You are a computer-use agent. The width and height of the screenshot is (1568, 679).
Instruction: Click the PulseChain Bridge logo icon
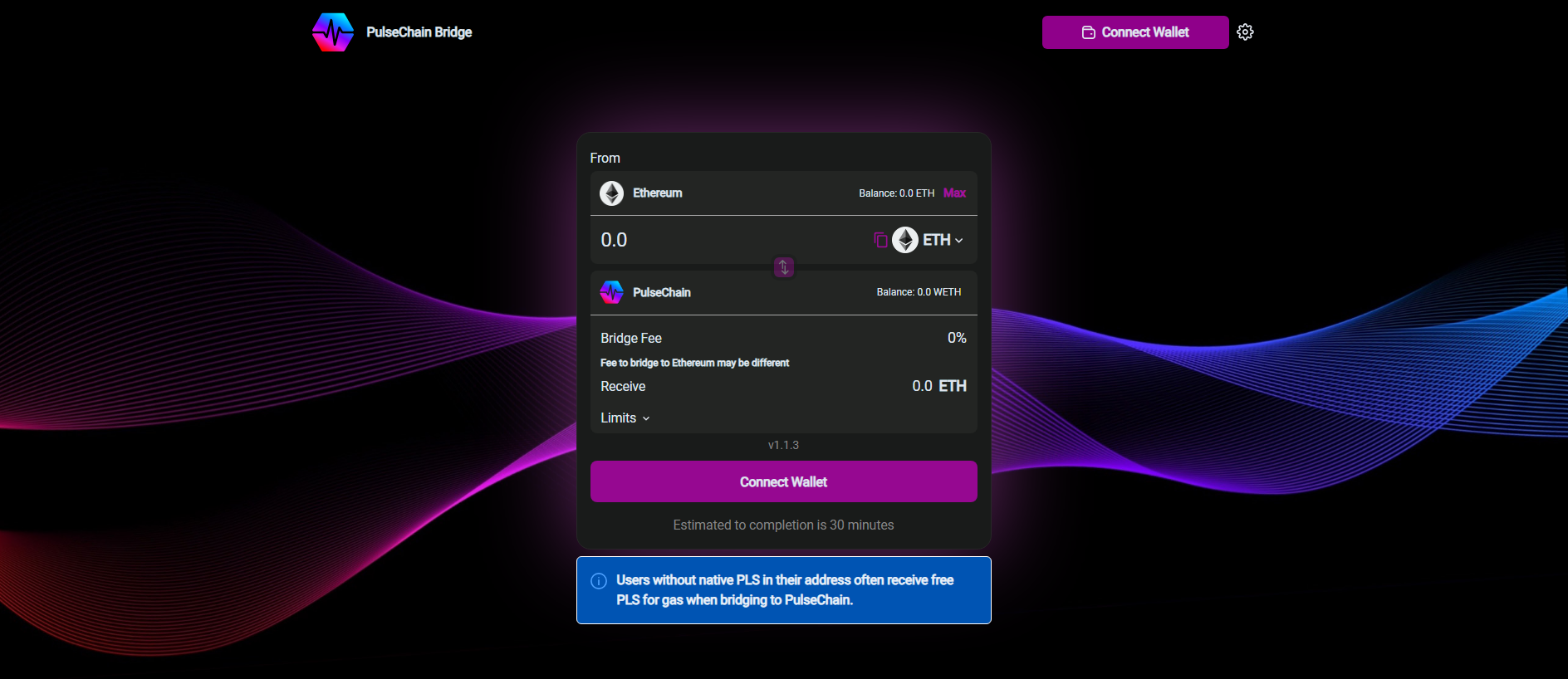[333, 32]
